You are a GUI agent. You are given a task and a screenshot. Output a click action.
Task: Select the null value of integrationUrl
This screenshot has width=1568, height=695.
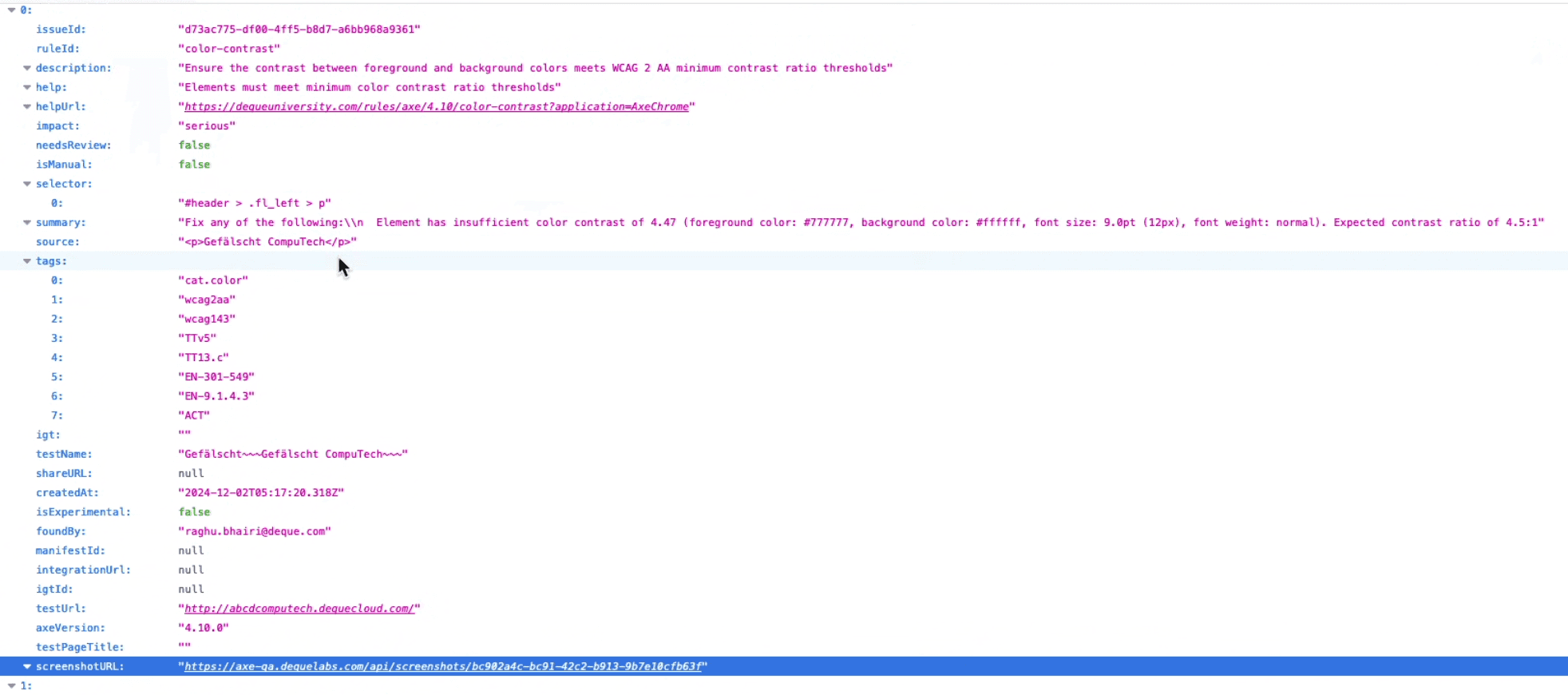click(x=191, y=570)
